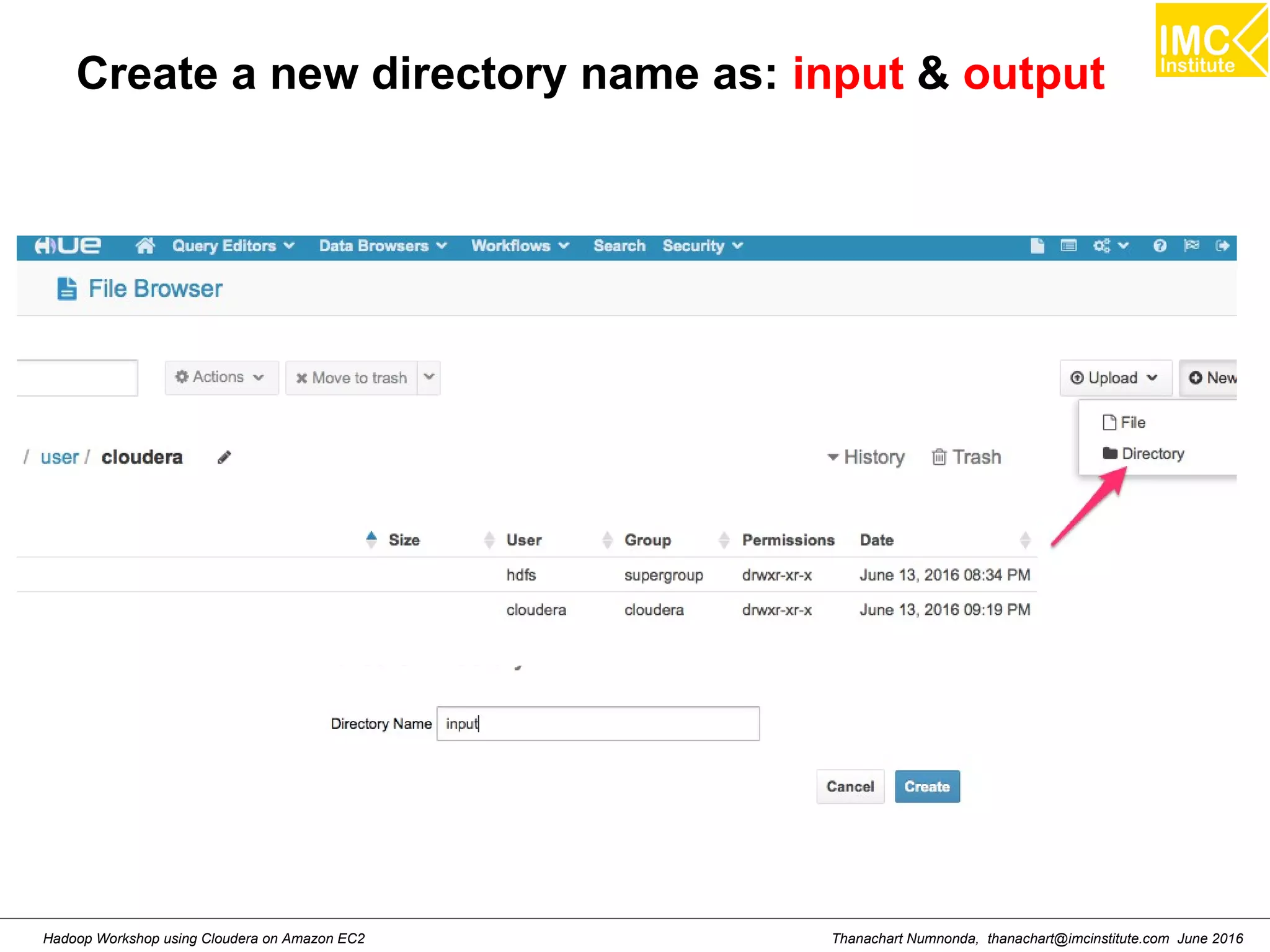Sort by User column header
This screenshot has height=952, width=1270.
[x=524, y=540]
